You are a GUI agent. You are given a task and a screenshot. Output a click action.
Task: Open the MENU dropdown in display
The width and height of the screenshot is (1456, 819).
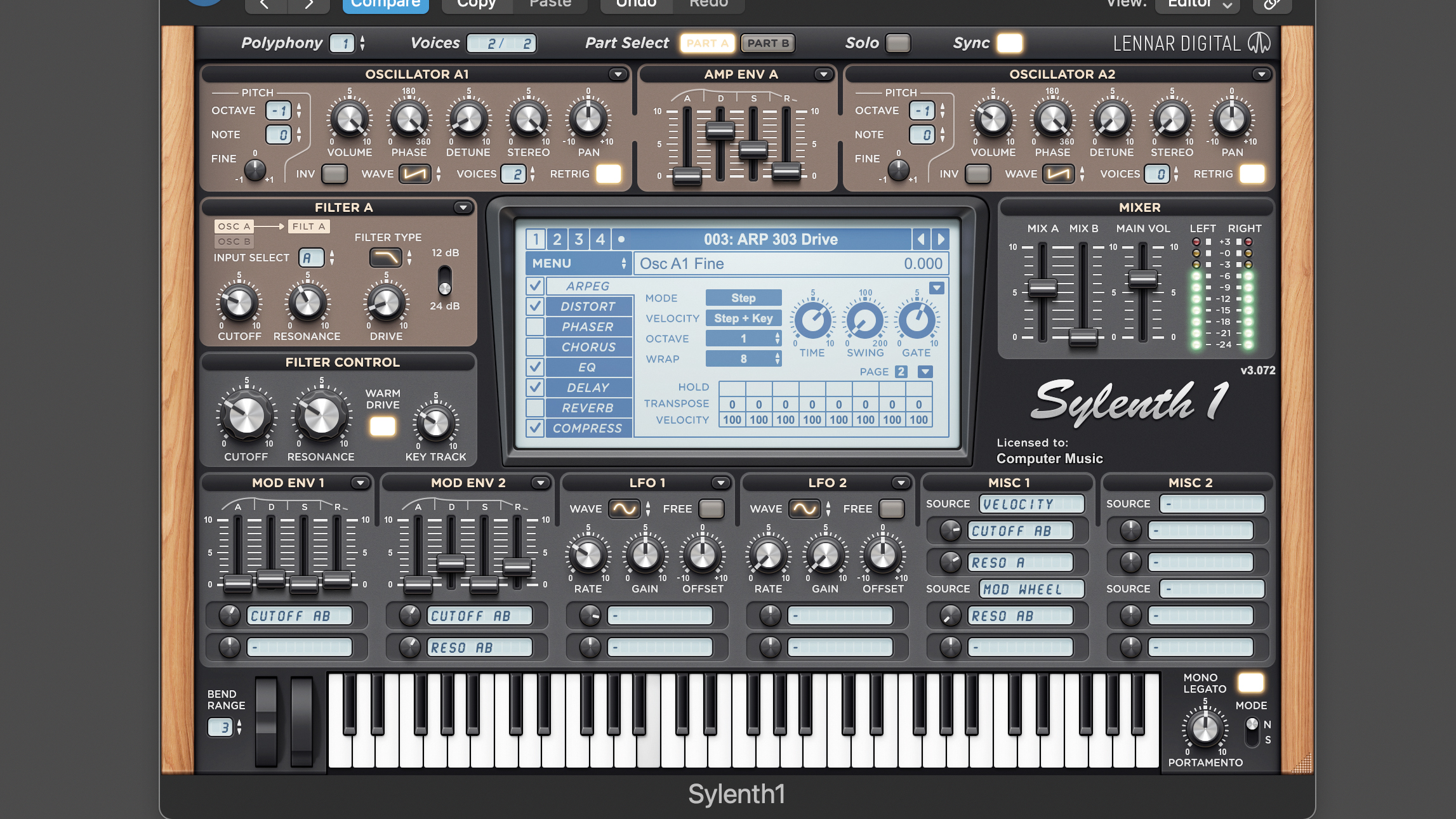click(578, 263)
